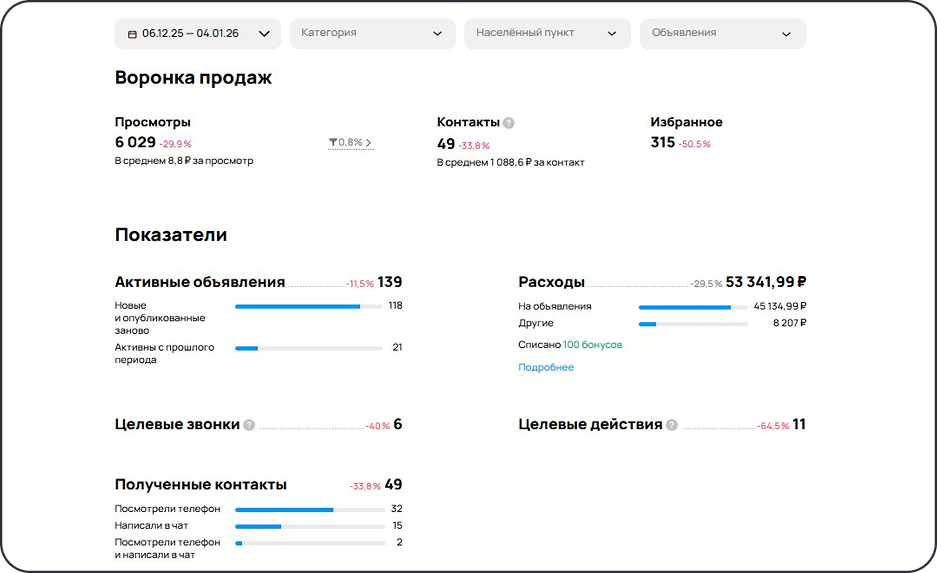
Task: Click the Полученные контакты heading
Action: pyautogui.click(x=201, y=485)
